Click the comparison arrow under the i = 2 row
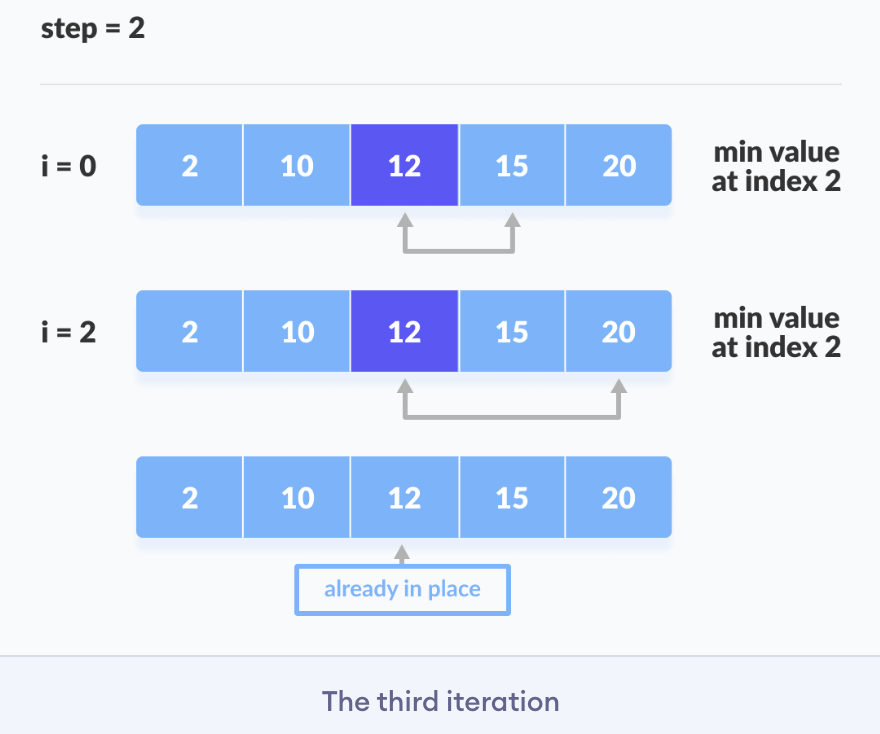 click(x=511, y=414)
